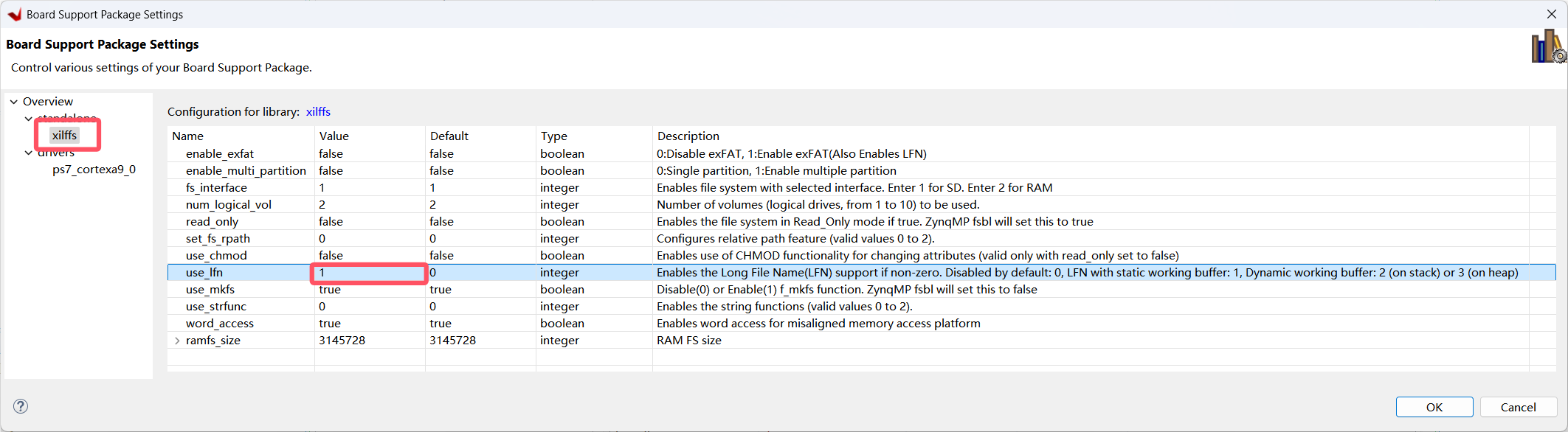
Task: Close the Board Support Package Settings dialog
Action: (1551, 14)
